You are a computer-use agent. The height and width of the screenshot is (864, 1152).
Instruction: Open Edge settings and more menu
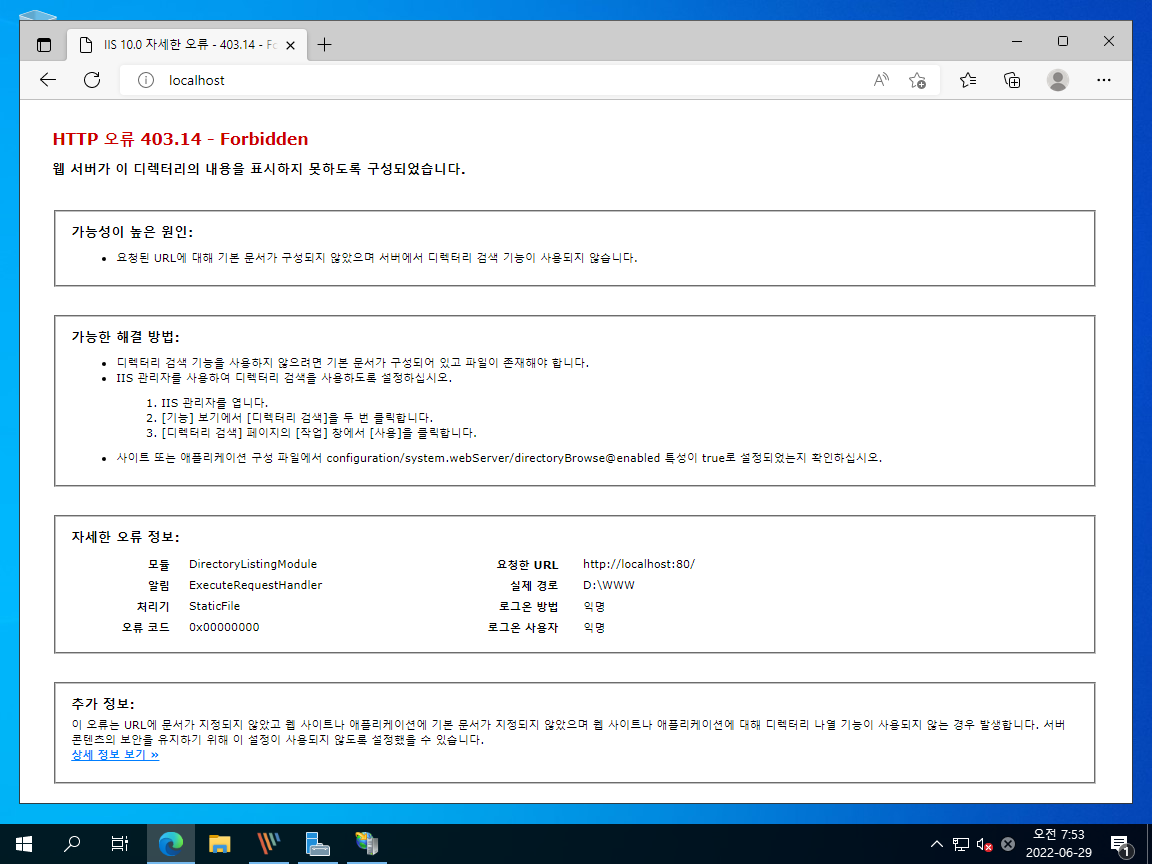1104,80
